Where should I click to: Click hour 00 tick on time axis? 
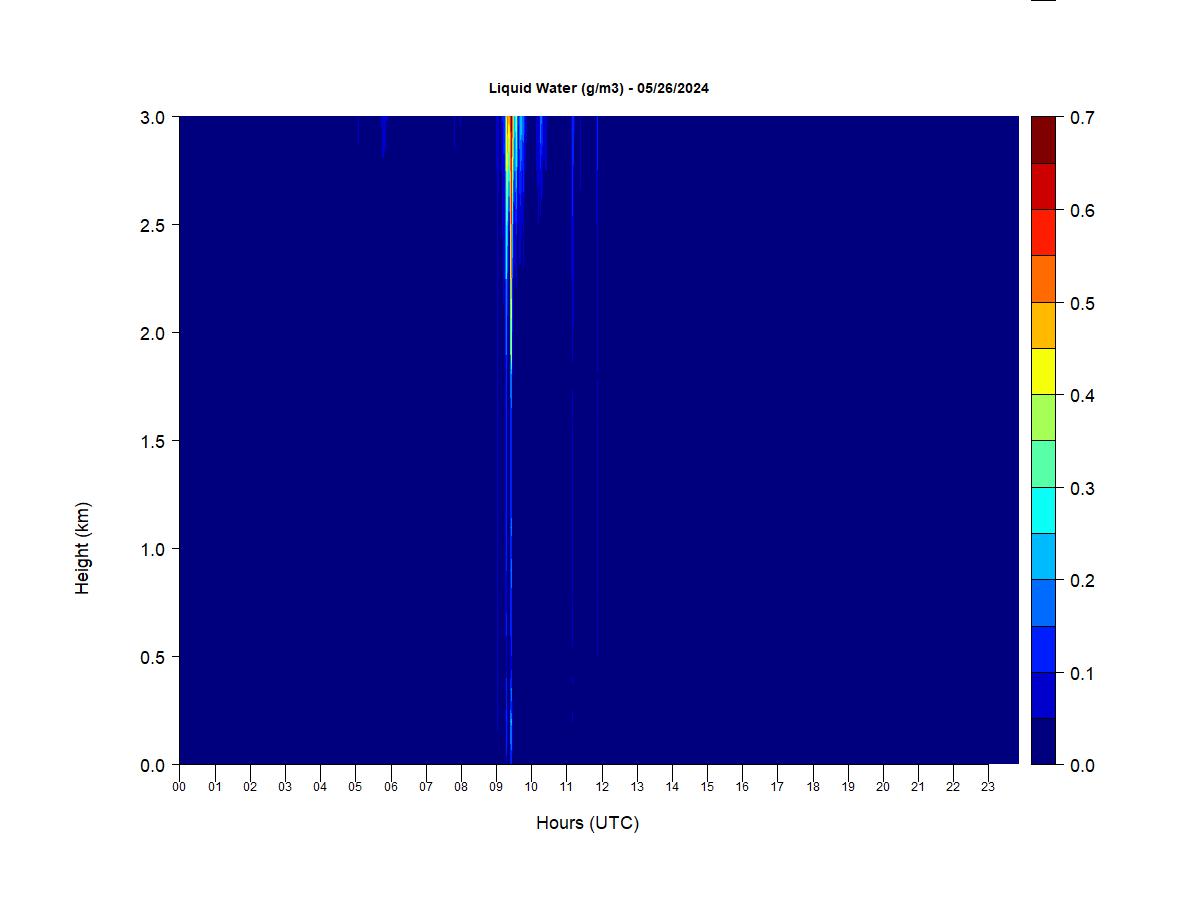point(179,786)
